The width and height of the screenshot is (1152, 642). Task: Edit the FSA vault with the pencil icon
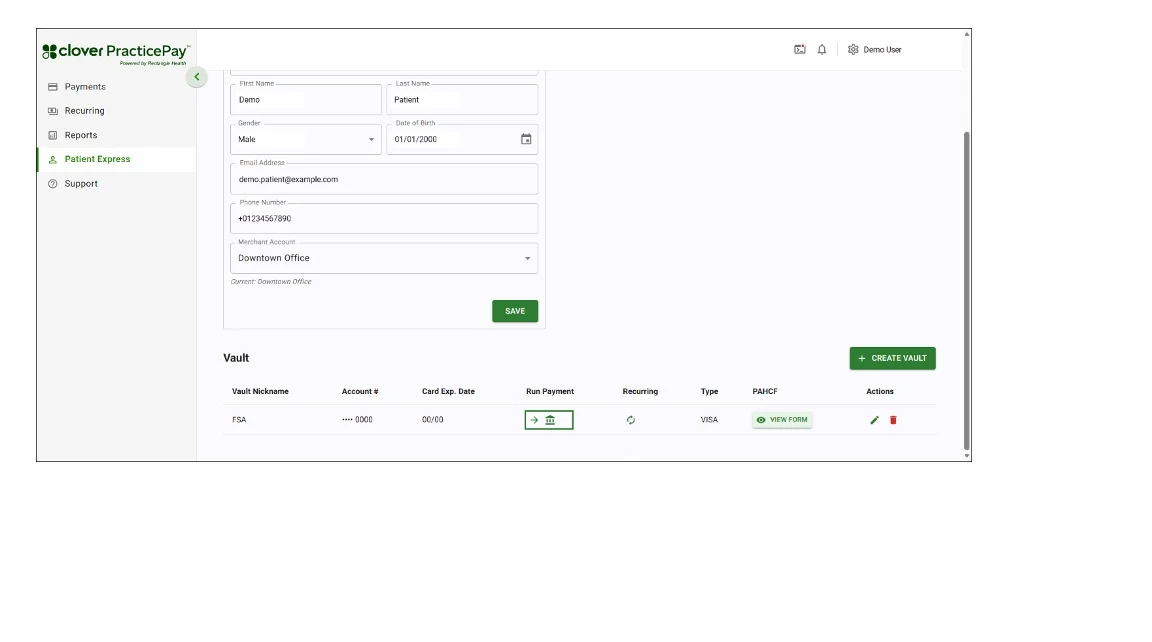(x=876, y=419)
